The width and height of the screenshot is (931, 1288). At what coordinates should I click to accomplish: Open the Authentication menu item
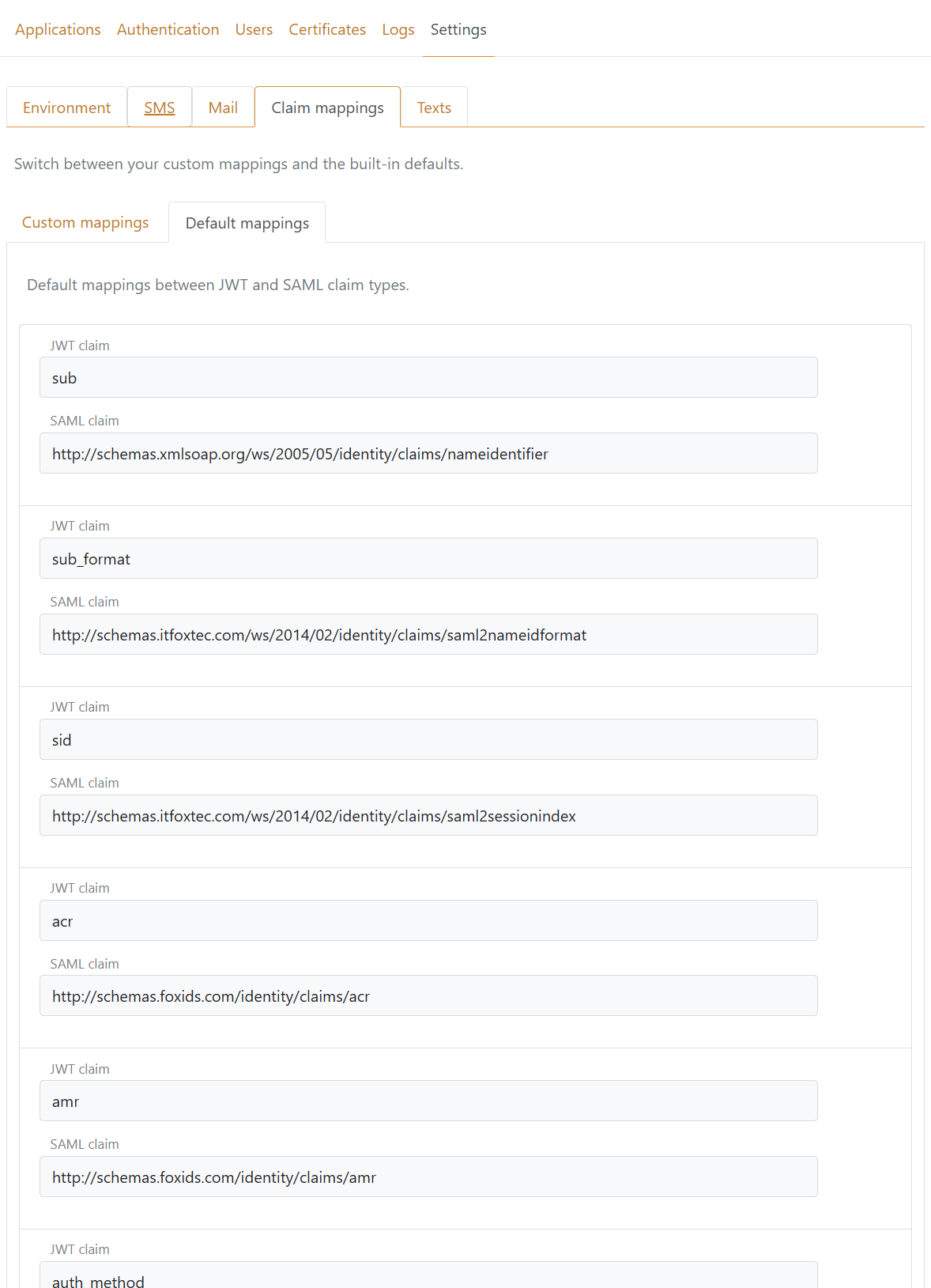tap(168, 29)
